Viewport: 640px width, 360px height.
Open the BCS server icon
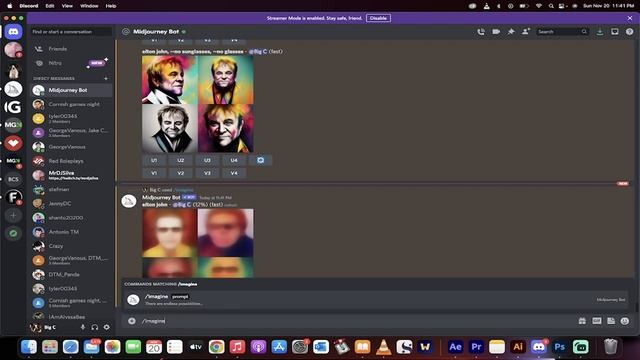pyautogui.click(x=13, y=179)
